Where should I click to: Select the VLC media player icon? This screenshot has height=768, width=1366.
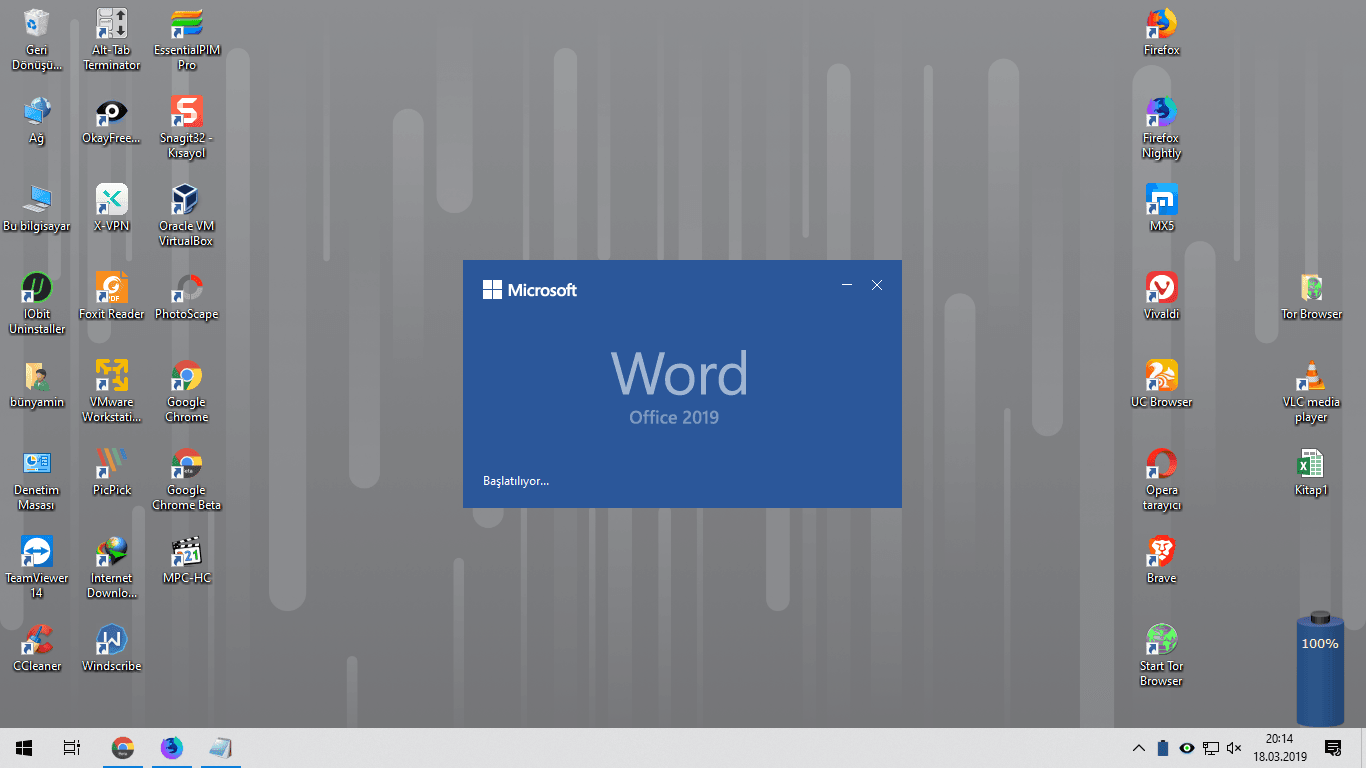[x=1311, y=392]
